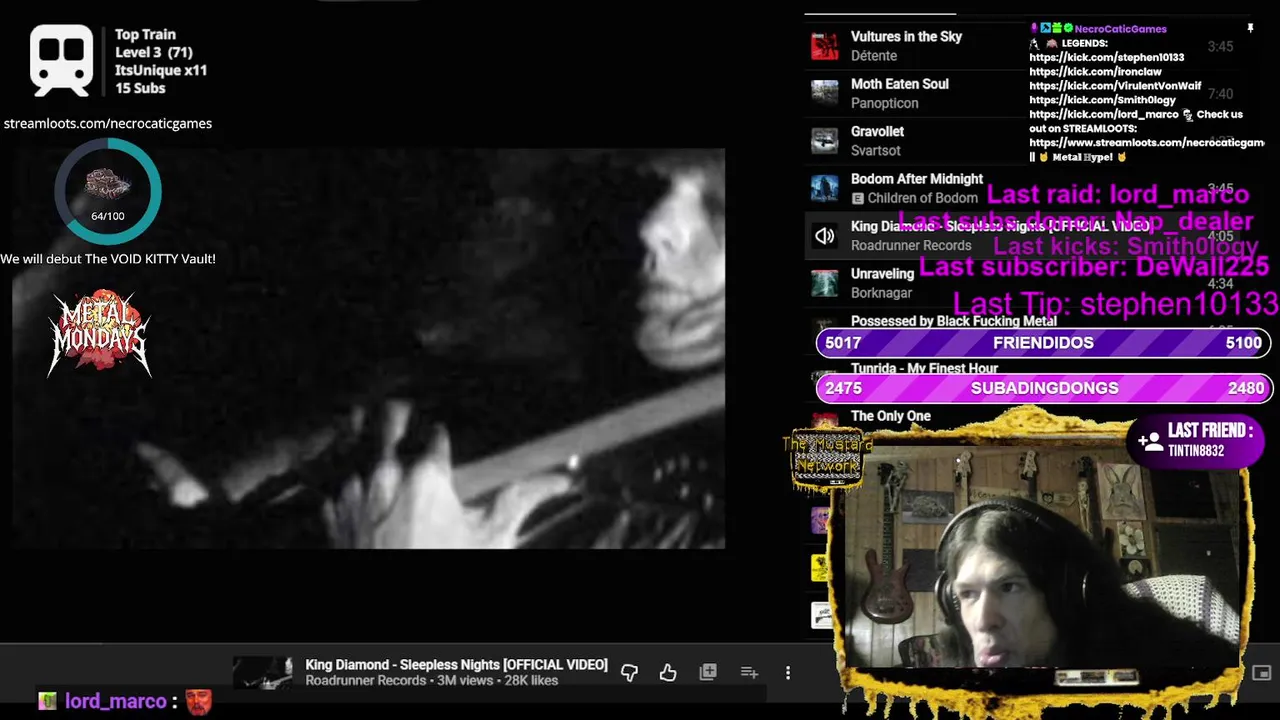Viewport: 1280px width, 720px height.
Task: Click the Metal Mondays logo
Action: tap(99, 333)
